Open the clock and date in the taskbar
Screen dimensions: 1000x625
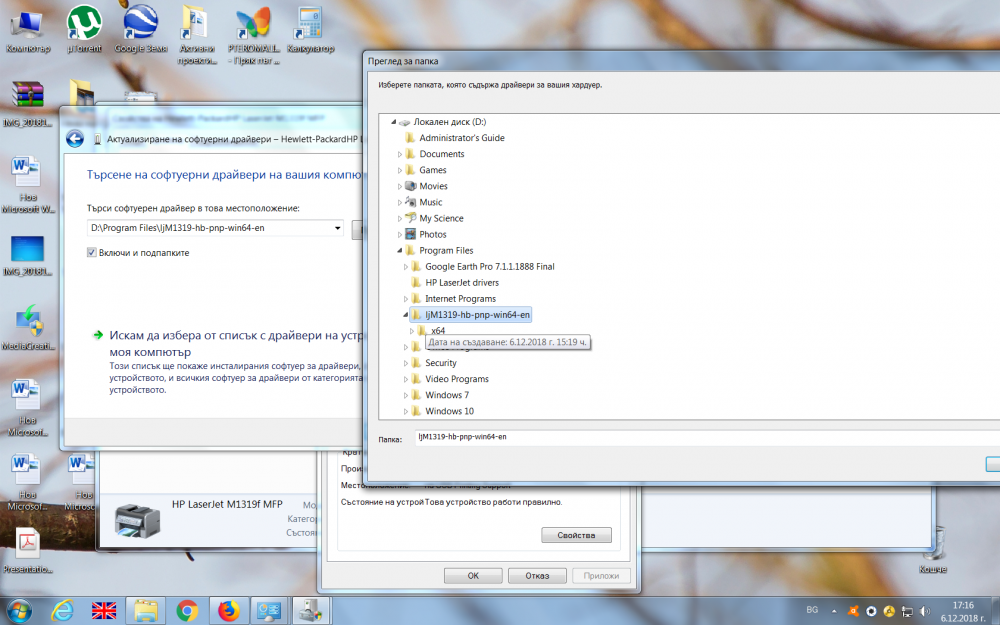[963, 611]
